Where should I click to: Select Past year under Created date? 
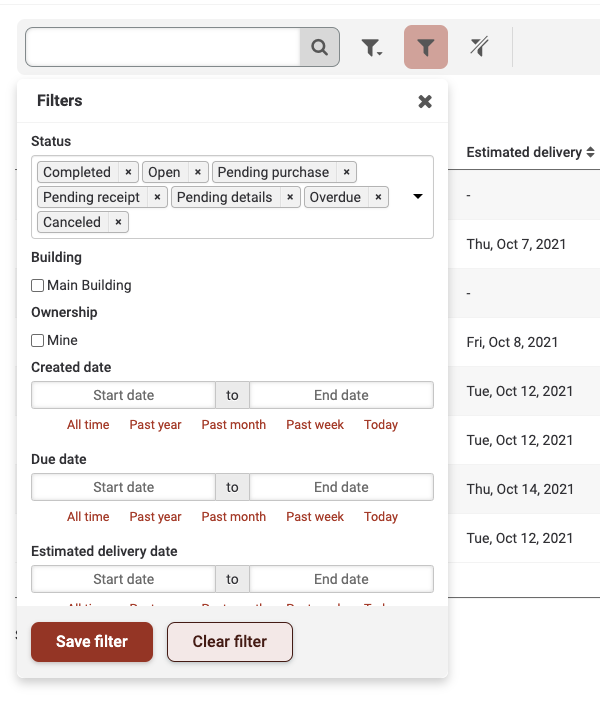(x=156, y=424)
